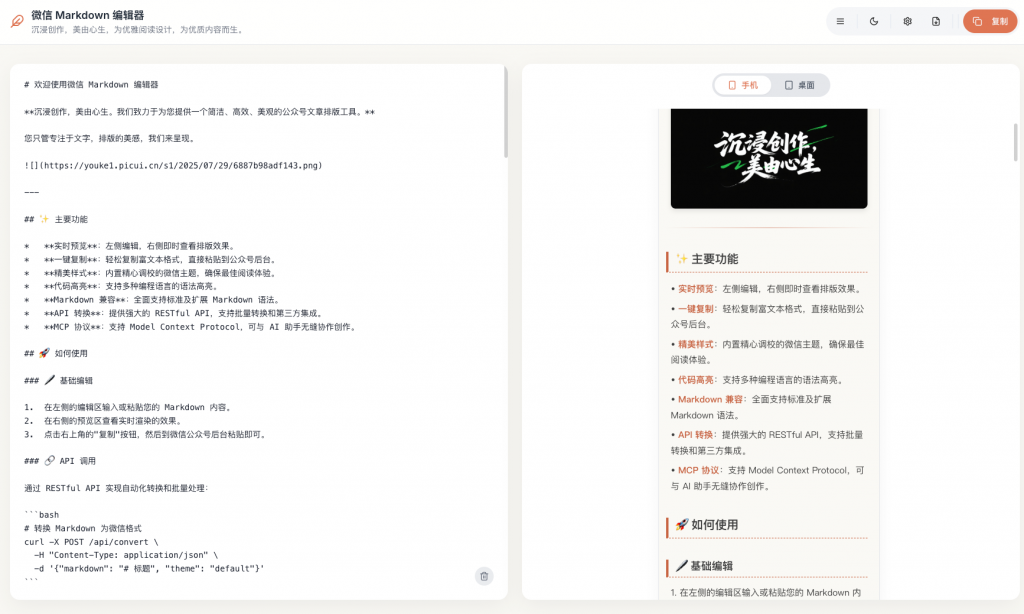Viewport: 1024px width, 614px height.
Task: Click the editor line '### 🔗 API 调用'
Action: pos(59,461)
